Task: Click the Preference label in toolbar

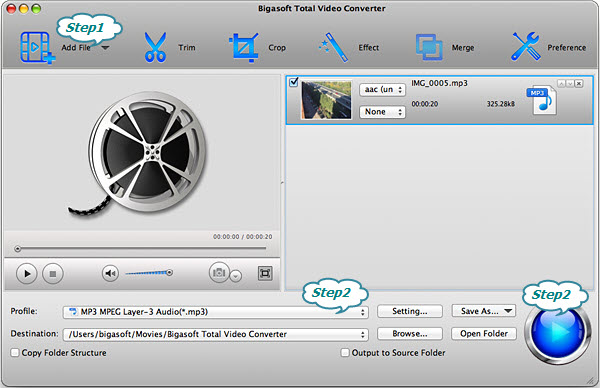Action: click(x=567, y=47)
